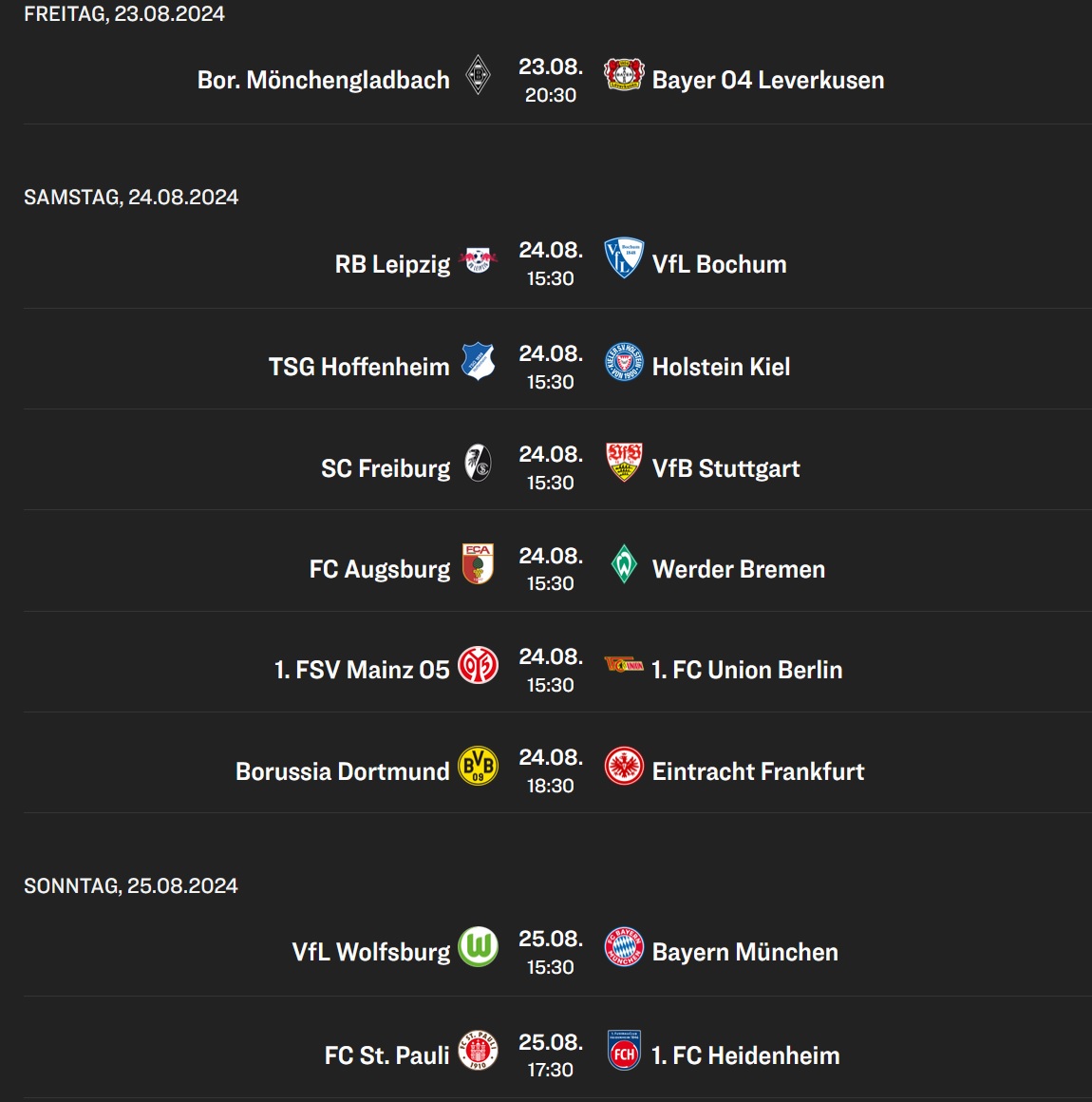The height and width of the screenshot is (1102, 1092).
Task: Open the SC Freiburg team name
Action: pos(386,468)
